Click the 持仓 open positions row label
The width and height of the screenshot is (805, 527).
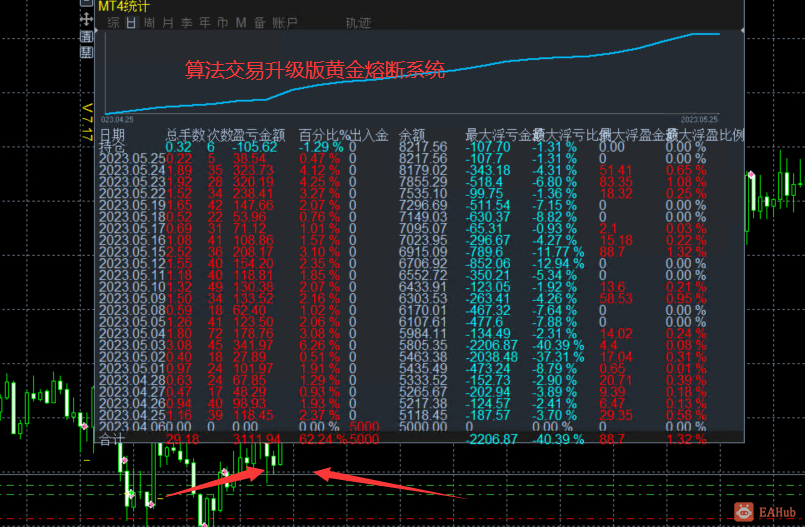tap(112, 147)
